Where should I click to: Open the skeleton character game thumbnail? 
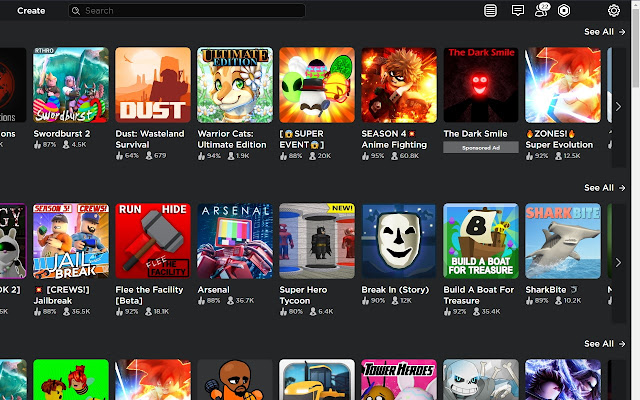(481, 380)
